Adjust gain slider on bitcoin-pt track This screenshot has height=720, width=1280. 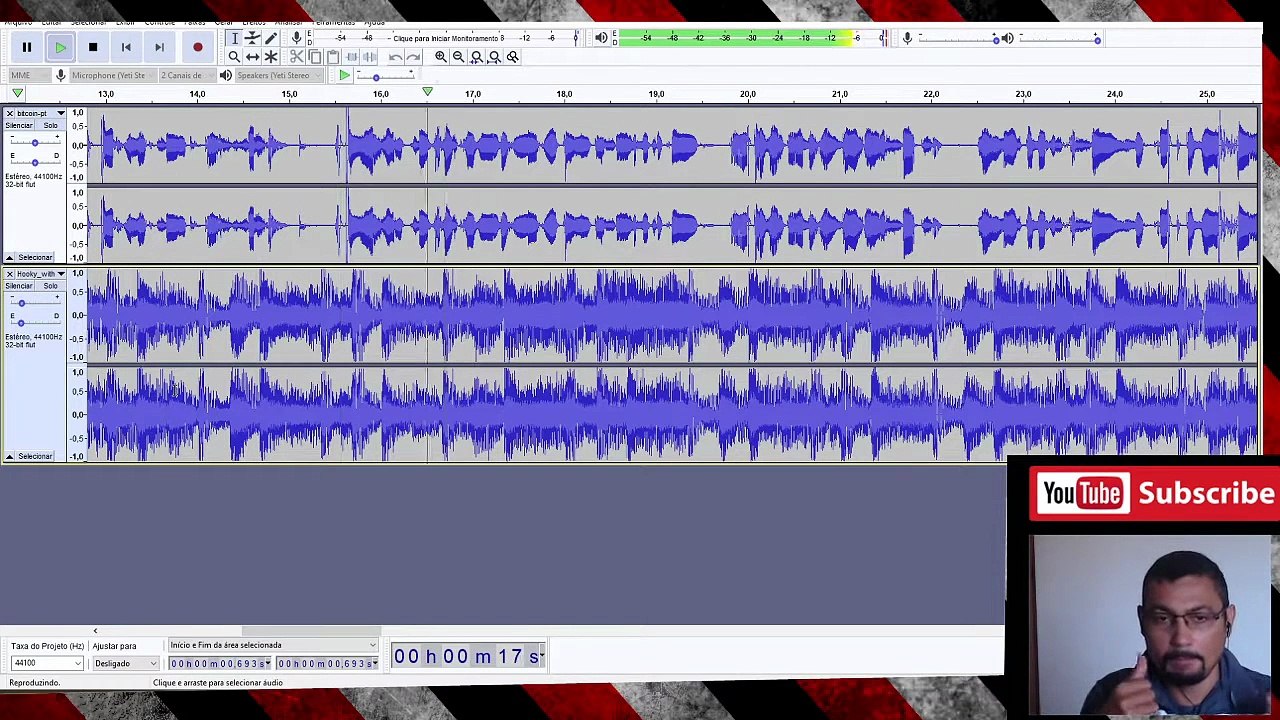[34, 142]
